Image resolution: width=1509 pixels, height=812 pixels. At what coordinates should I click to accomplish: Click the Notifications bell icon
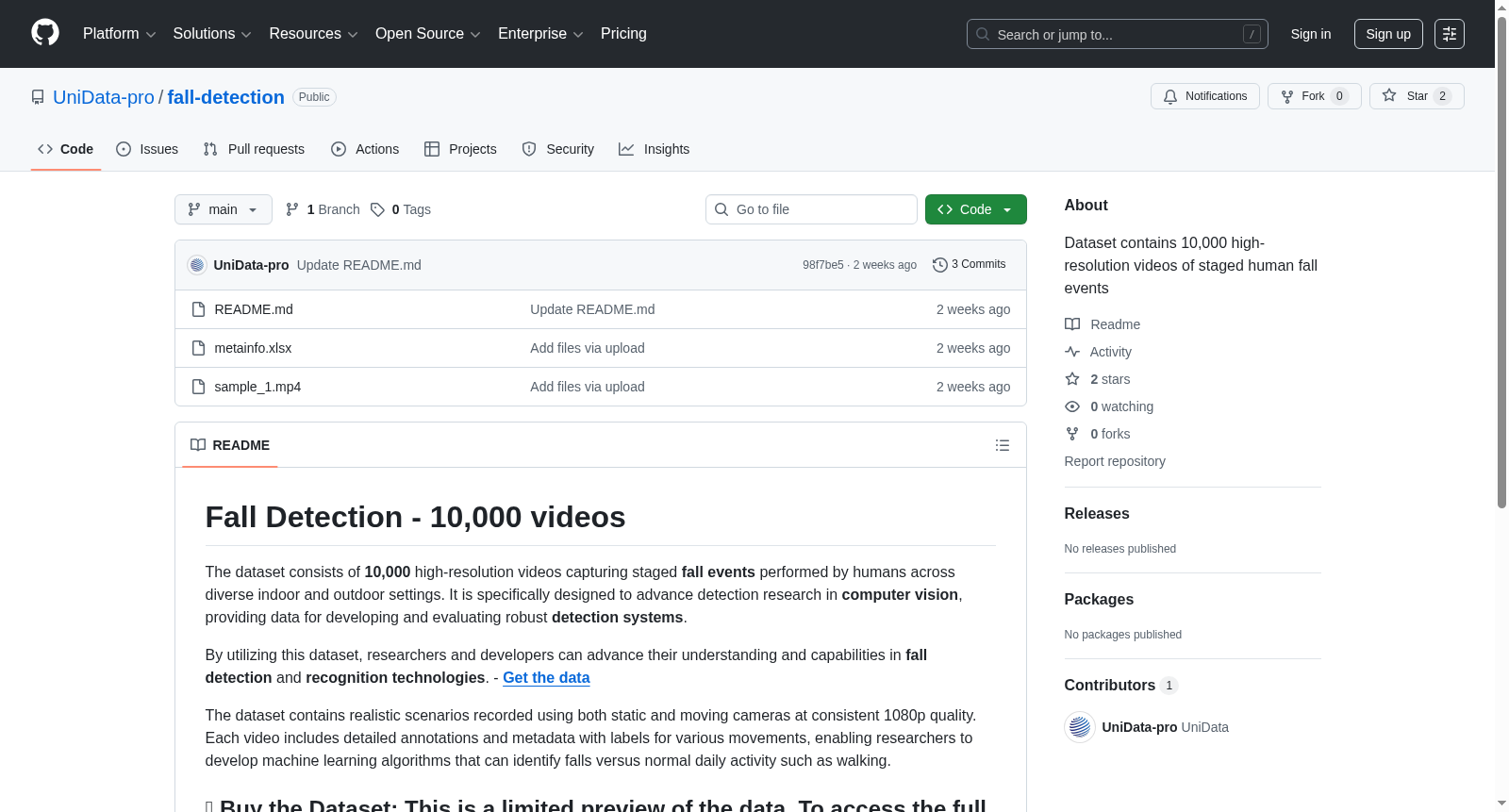pyautogui.click(x=1170, y=96)
